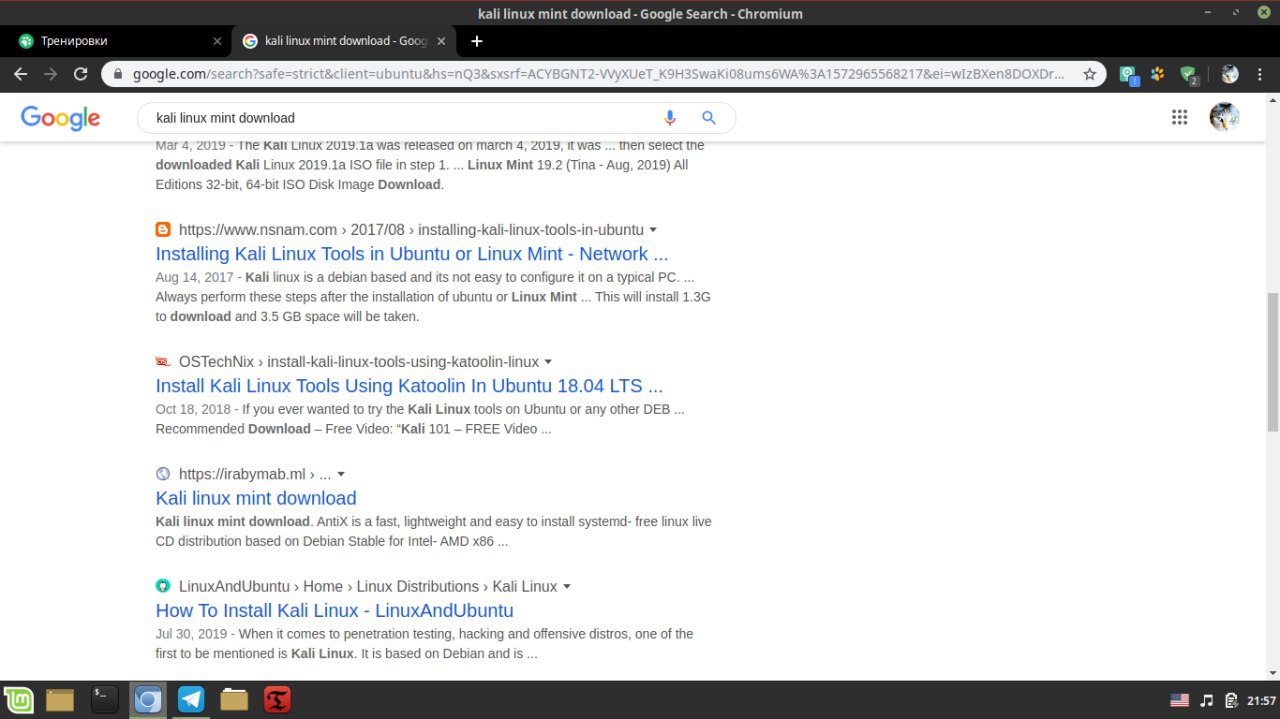Close the kali linux mint download tab
This screenshot has height=719, width=1280.
441,41
